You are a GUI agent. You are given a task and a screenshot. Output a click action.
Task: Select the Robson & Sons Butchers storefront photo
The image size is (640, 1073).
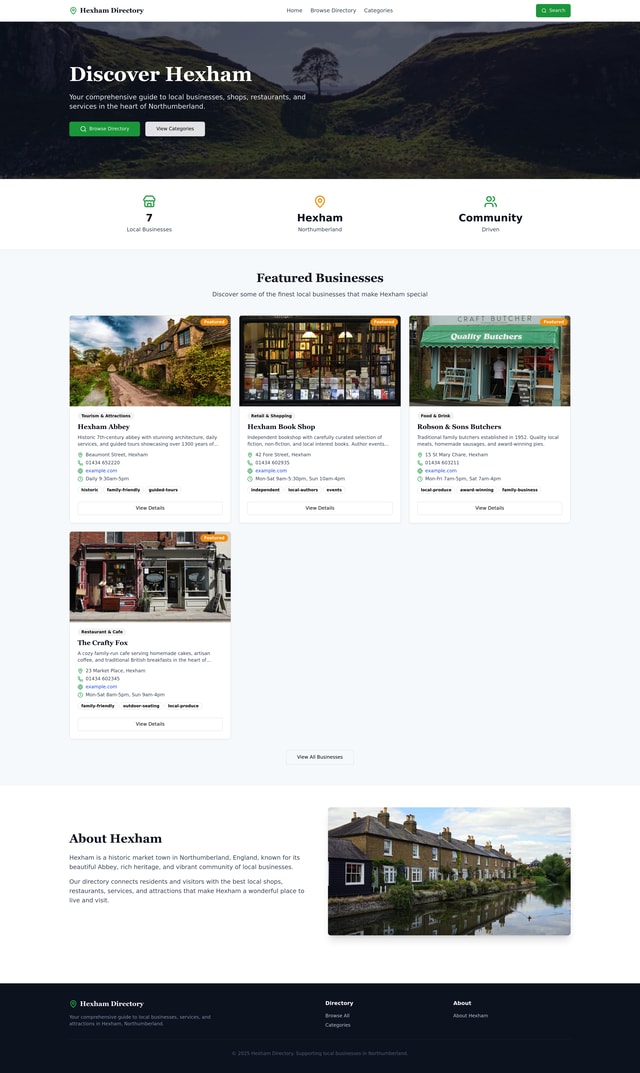(x=490, y=361)
